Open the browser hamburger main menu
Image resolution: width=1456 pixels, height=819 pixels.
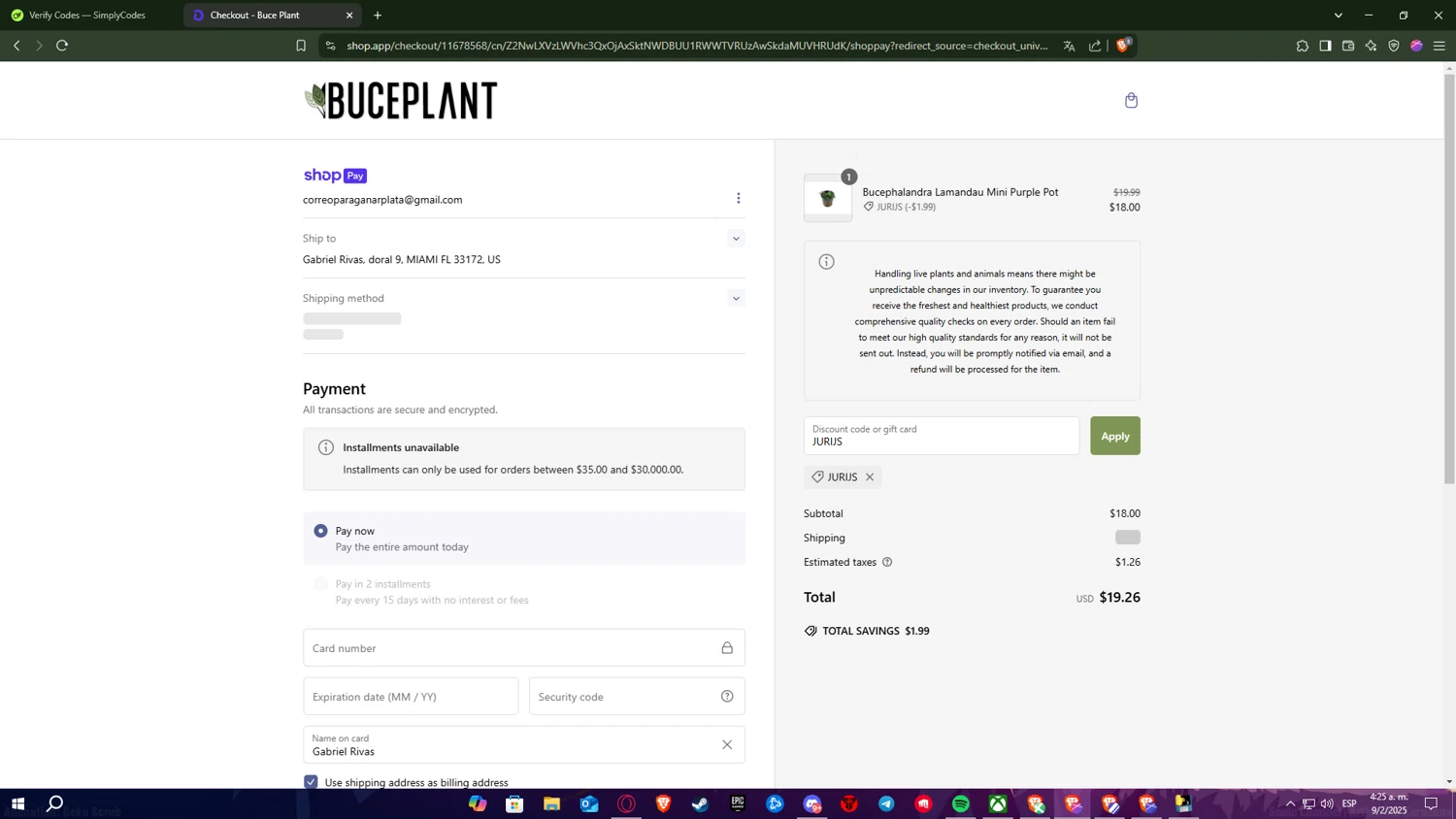(1439, 46)
